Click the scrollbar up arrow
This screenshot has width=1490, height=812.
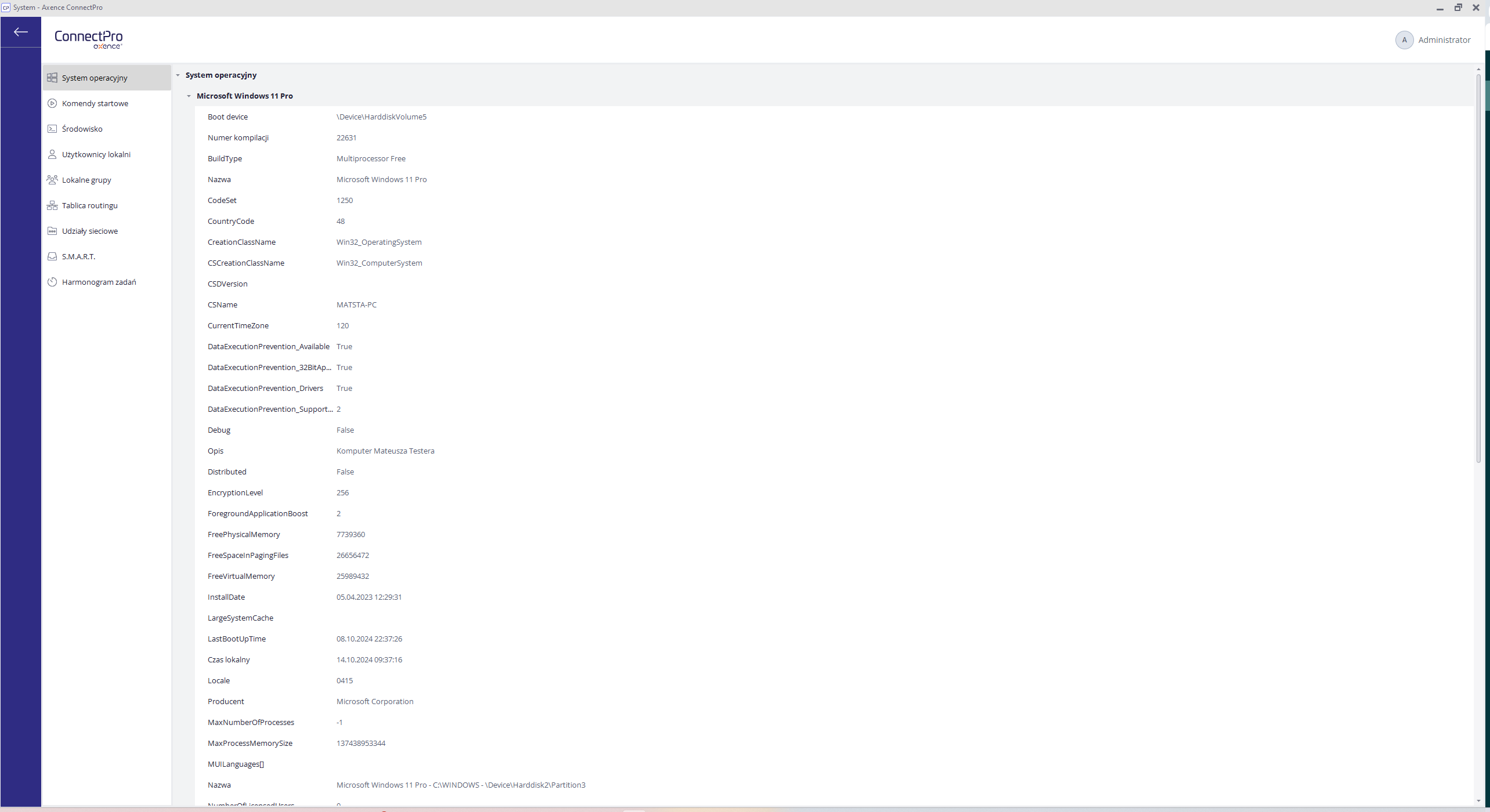pos(1478,69)
